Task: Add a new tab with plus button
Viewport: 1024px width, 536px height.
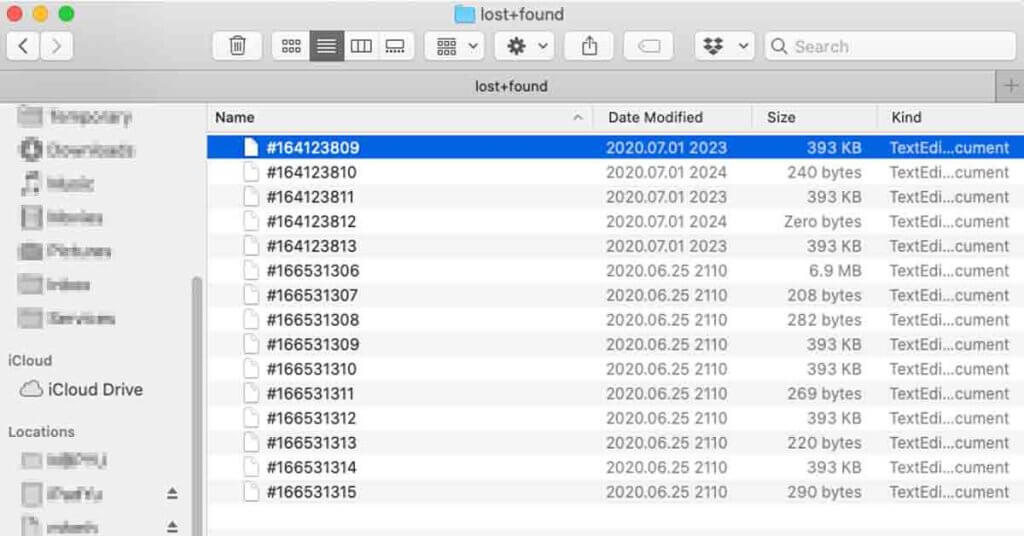Action: [1011, 87]
